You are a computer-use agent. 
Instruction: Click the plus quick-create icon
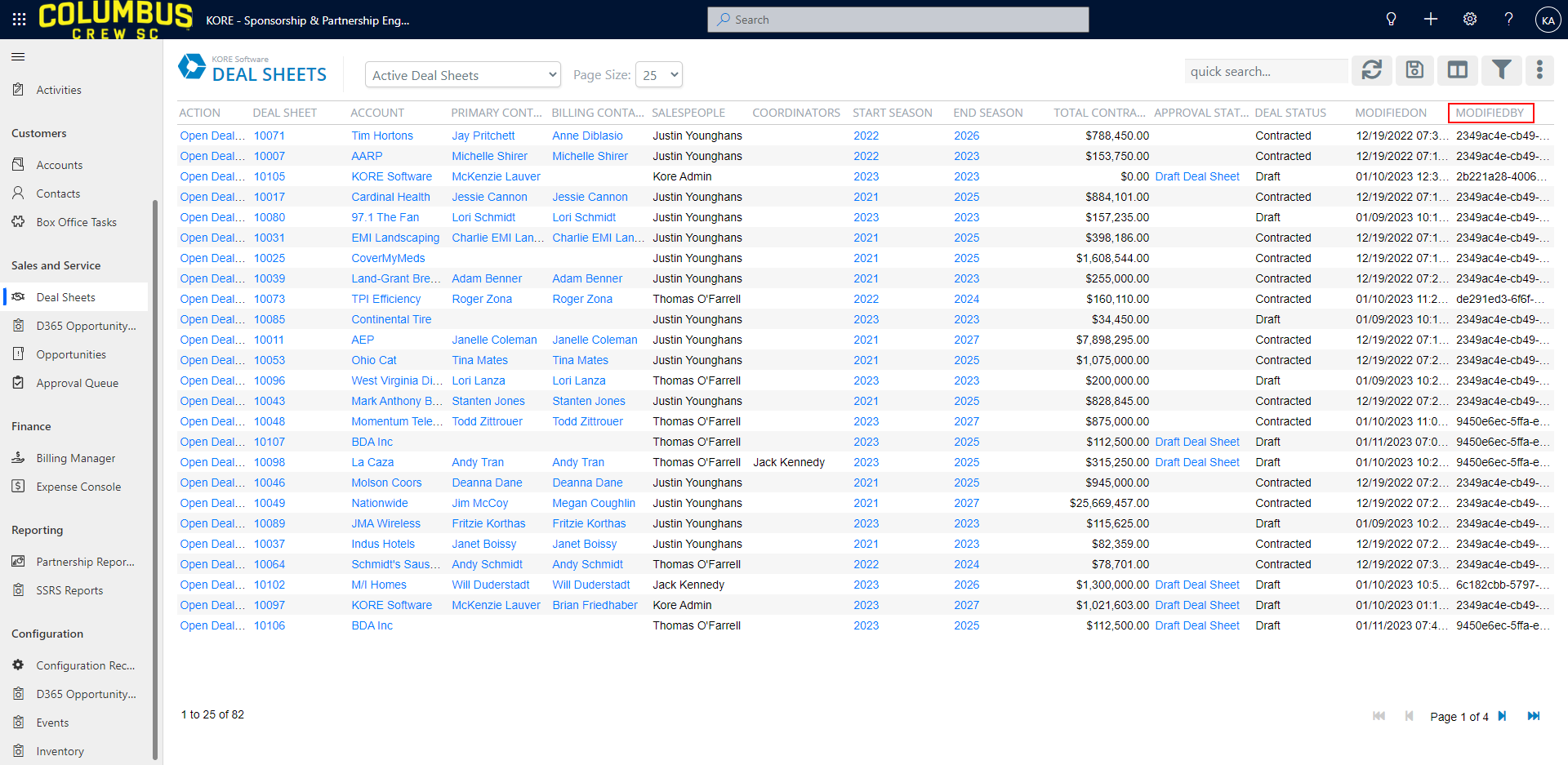[1430, 20]
